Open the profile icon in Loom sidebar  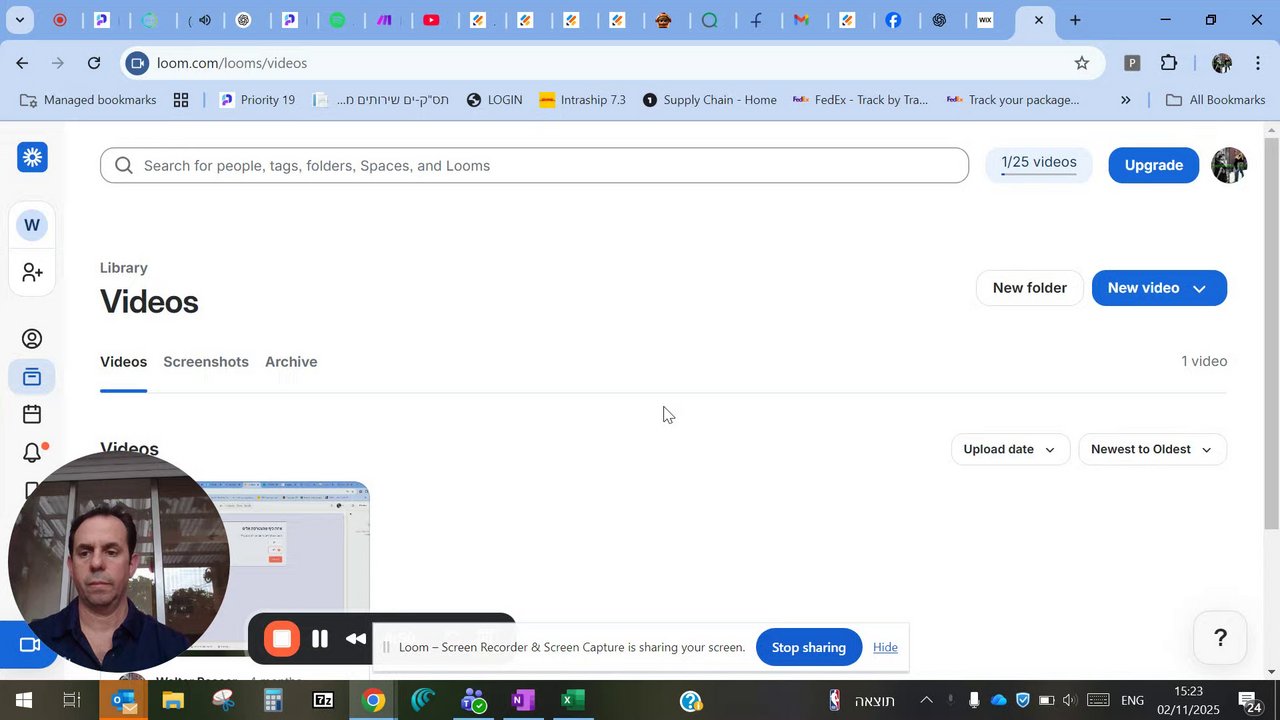pyautogui.click(x=32, y=339)
